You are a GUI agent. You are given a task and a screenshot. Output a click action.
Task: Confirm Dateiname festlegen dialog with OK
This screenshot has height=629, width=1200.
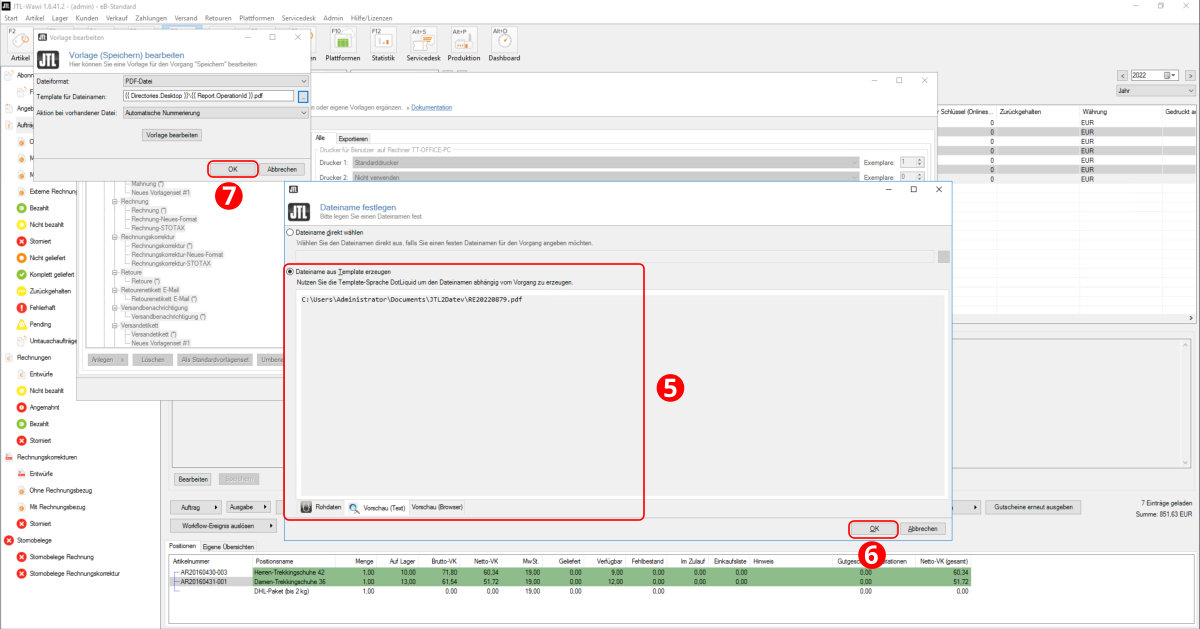[873, 528]
